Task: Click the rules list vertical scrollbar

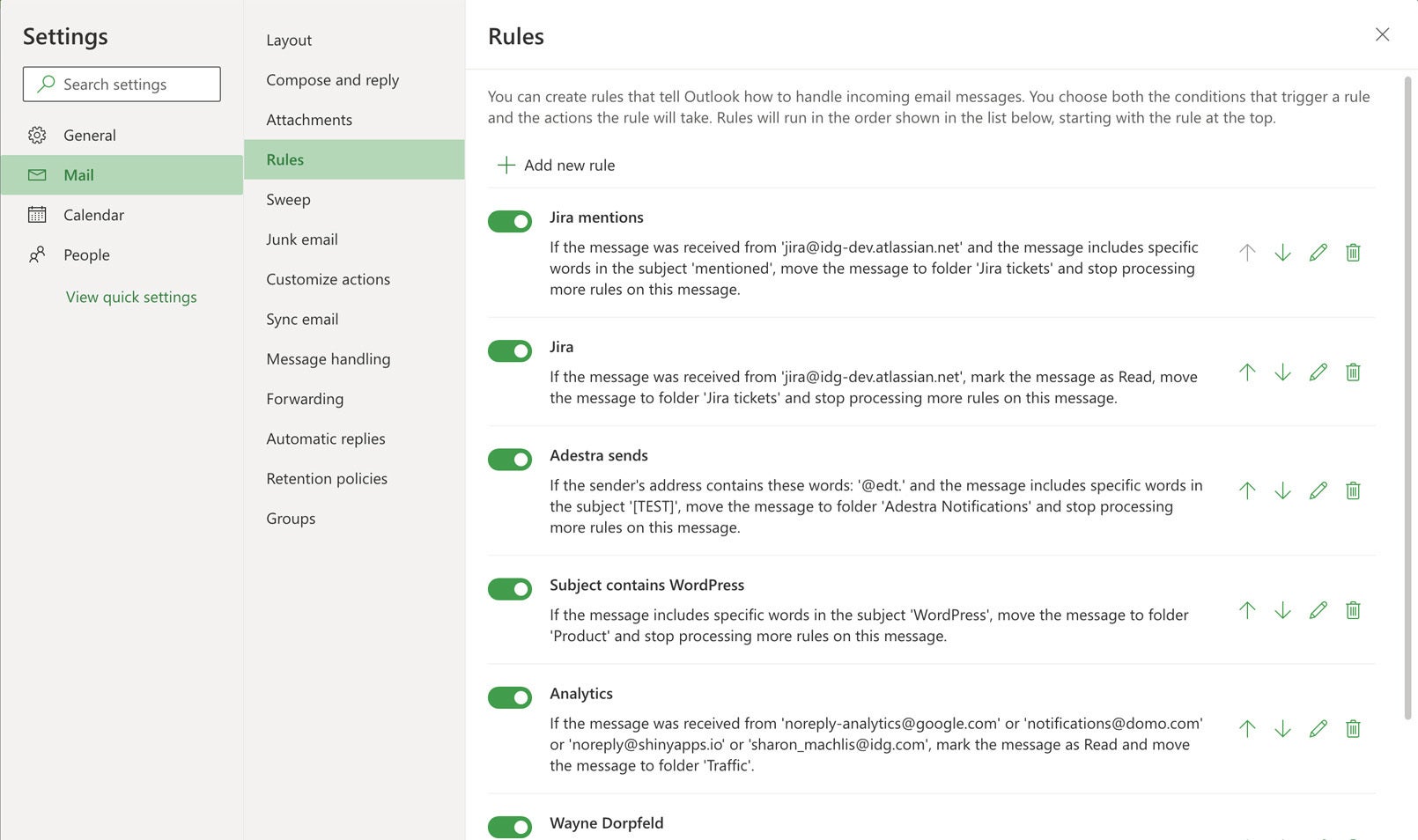Action: (1407, 398)
